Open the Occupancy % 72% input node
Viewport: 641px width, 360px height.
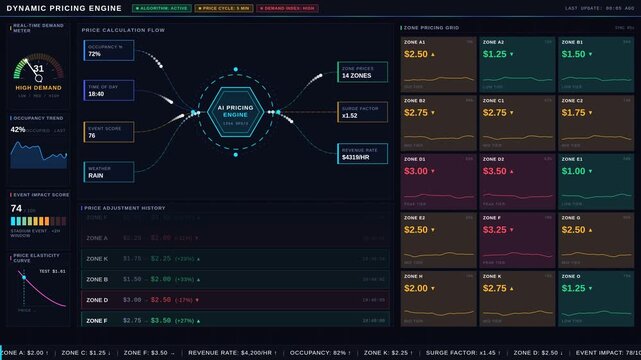pos(109,50)
